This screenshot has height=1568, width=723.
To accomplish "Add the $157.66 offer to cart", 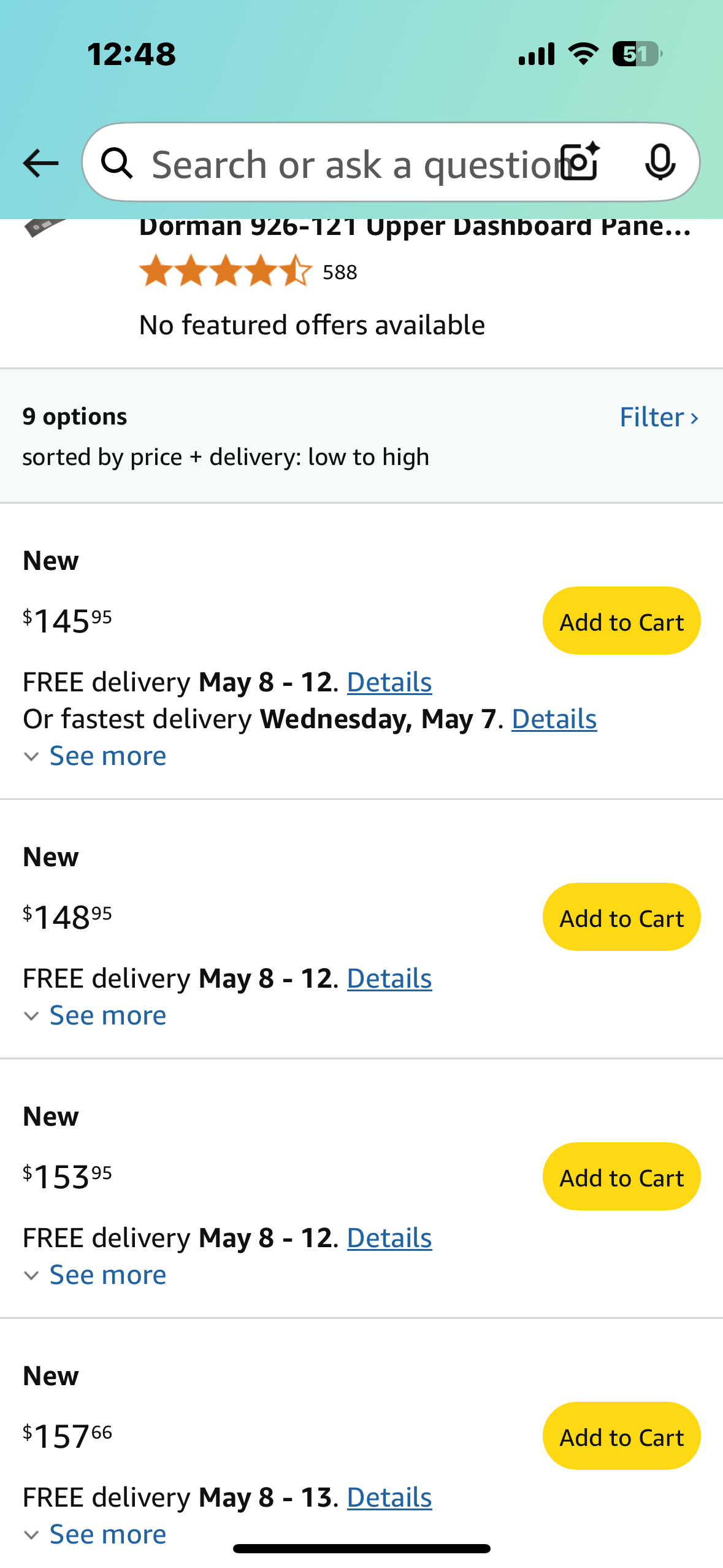I will tap(621, 1436).
